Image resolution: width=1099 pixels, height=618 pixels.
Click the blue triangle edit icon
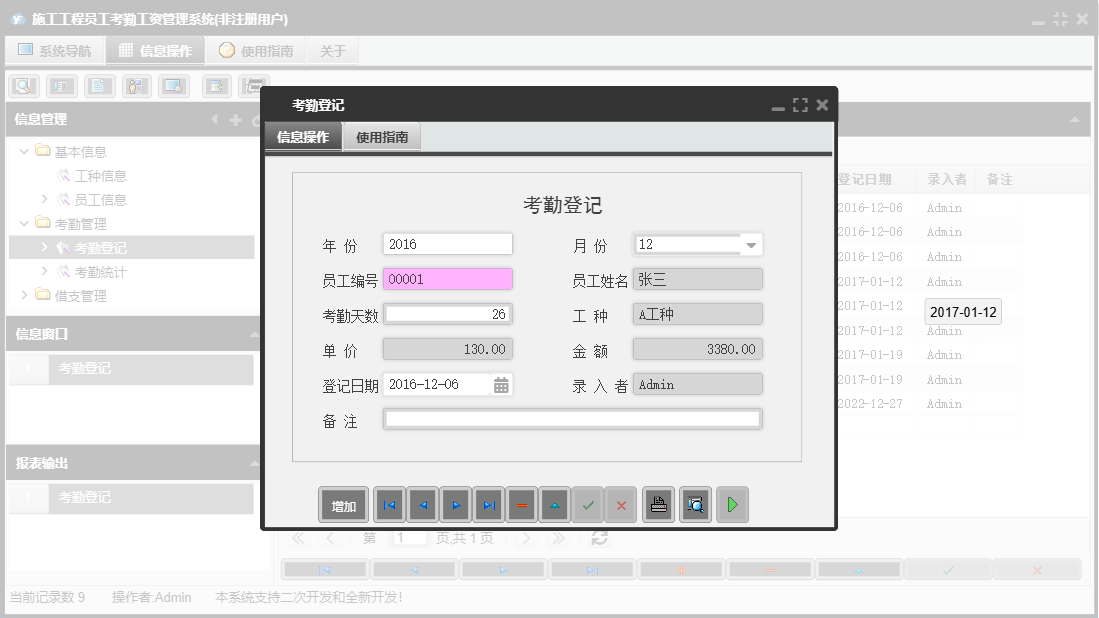555,504
